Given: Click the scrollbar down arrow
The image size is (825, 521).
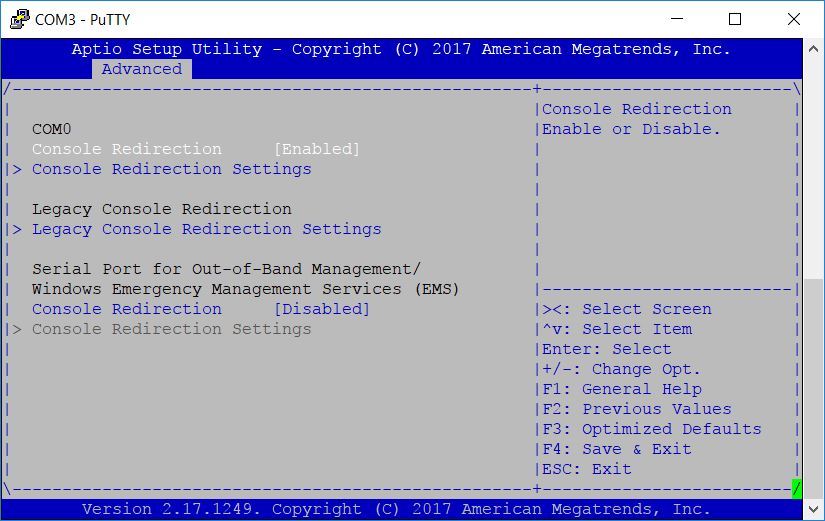Looking at the screenshot, I should click(813, 509).
